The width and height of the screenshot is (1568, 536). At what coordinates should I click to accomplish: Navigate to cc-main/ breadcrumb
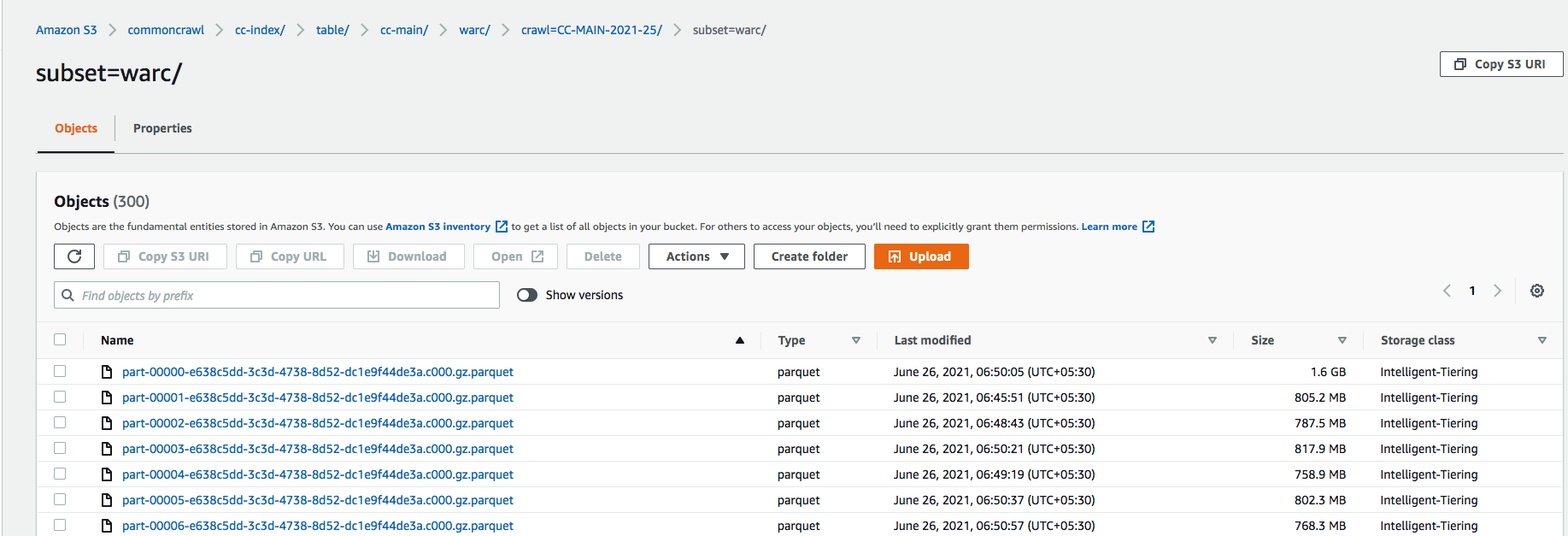[404, 30]
